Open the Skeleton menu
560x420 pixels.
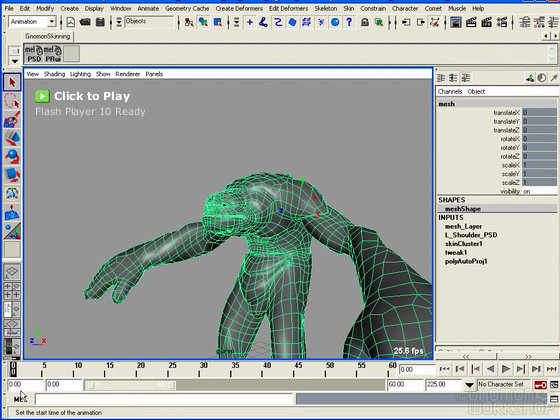tap(325, 8)
